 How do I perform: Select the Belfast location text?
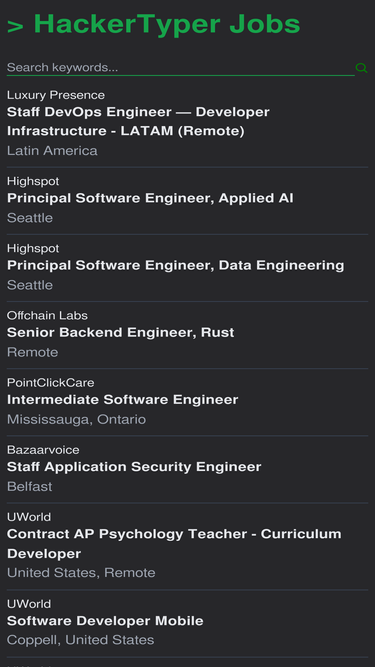30,486
